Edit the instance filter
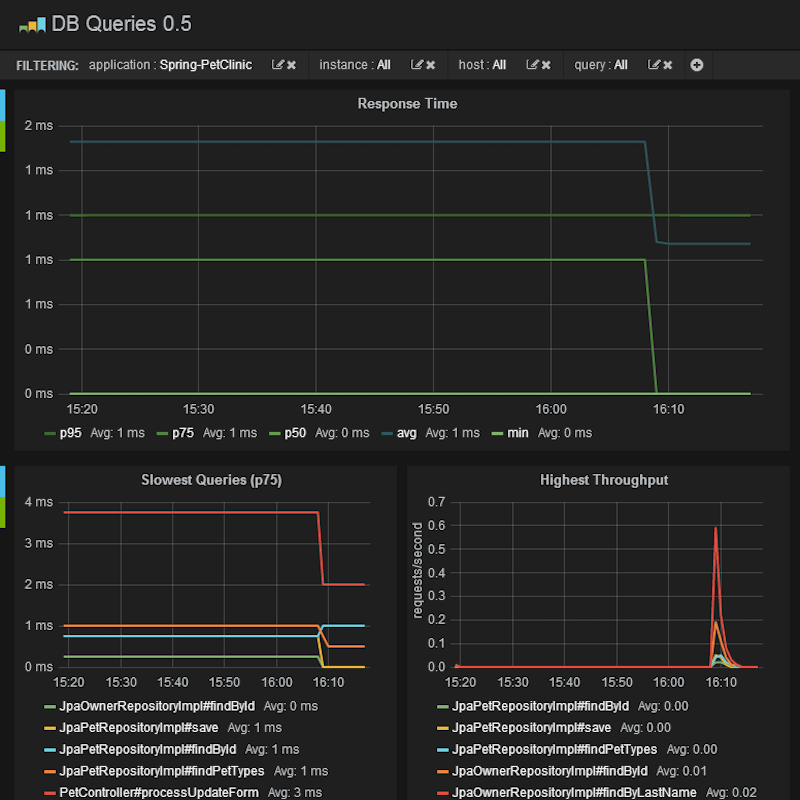 click(x=417, y=65)
